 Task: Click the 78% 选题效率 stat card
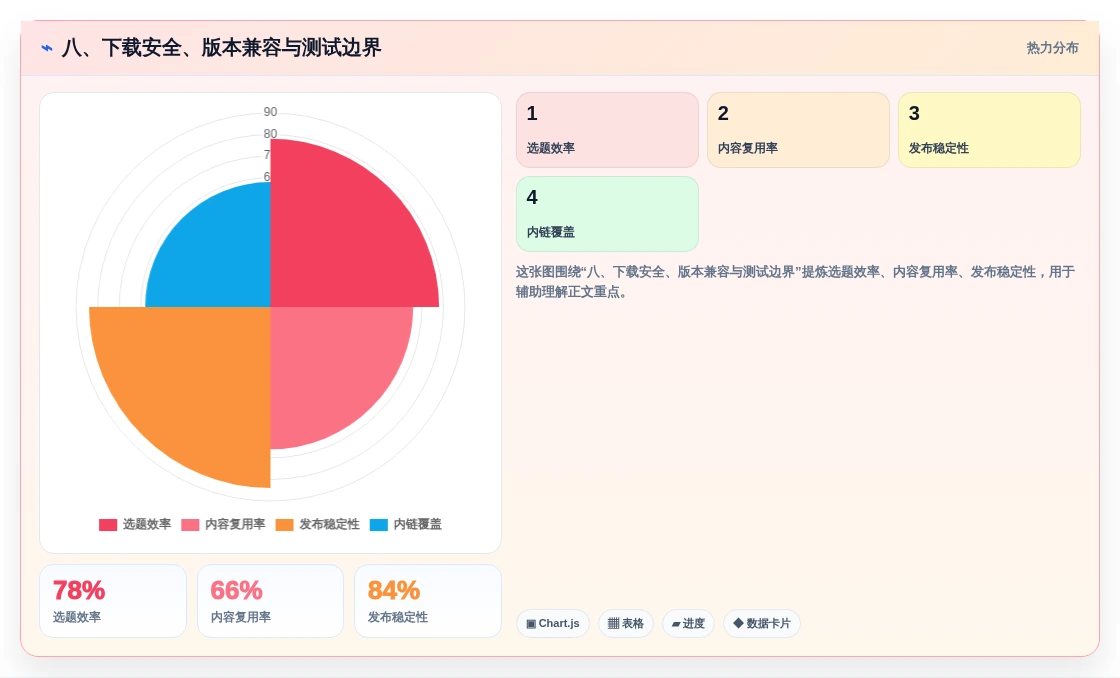pyautogui.click(x=113, y=601)
